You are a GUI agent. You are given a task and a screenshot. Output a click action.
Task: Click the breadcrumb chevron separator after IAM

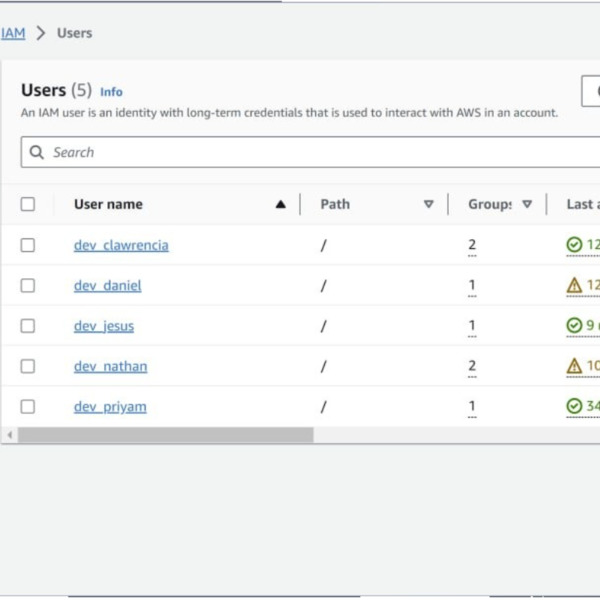[x=41, y=33]
